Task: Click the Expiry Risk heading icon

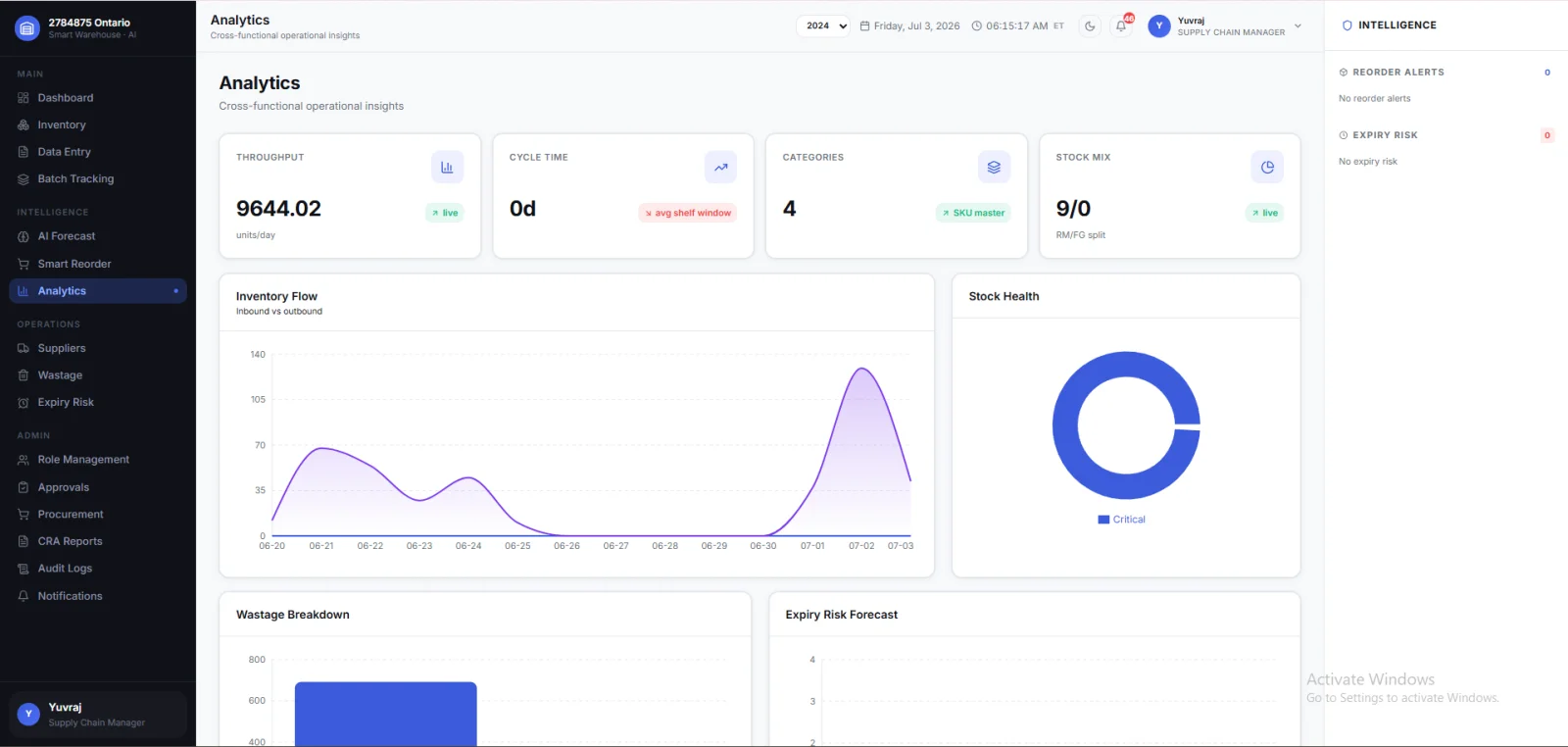Action: (x=1344, y=135)
